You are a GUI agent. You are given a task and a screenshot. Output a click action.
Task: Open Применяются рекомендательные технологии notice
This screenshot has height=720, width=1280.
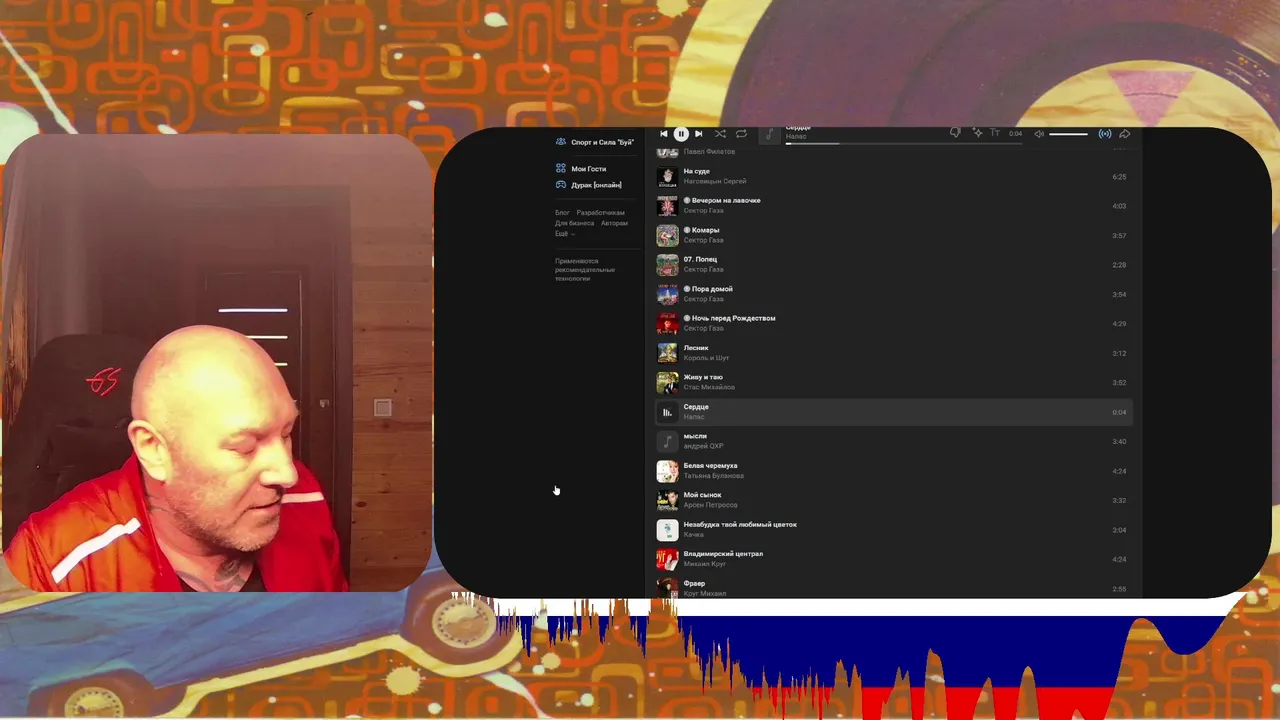pyautogui.click(x=585, y=270)
